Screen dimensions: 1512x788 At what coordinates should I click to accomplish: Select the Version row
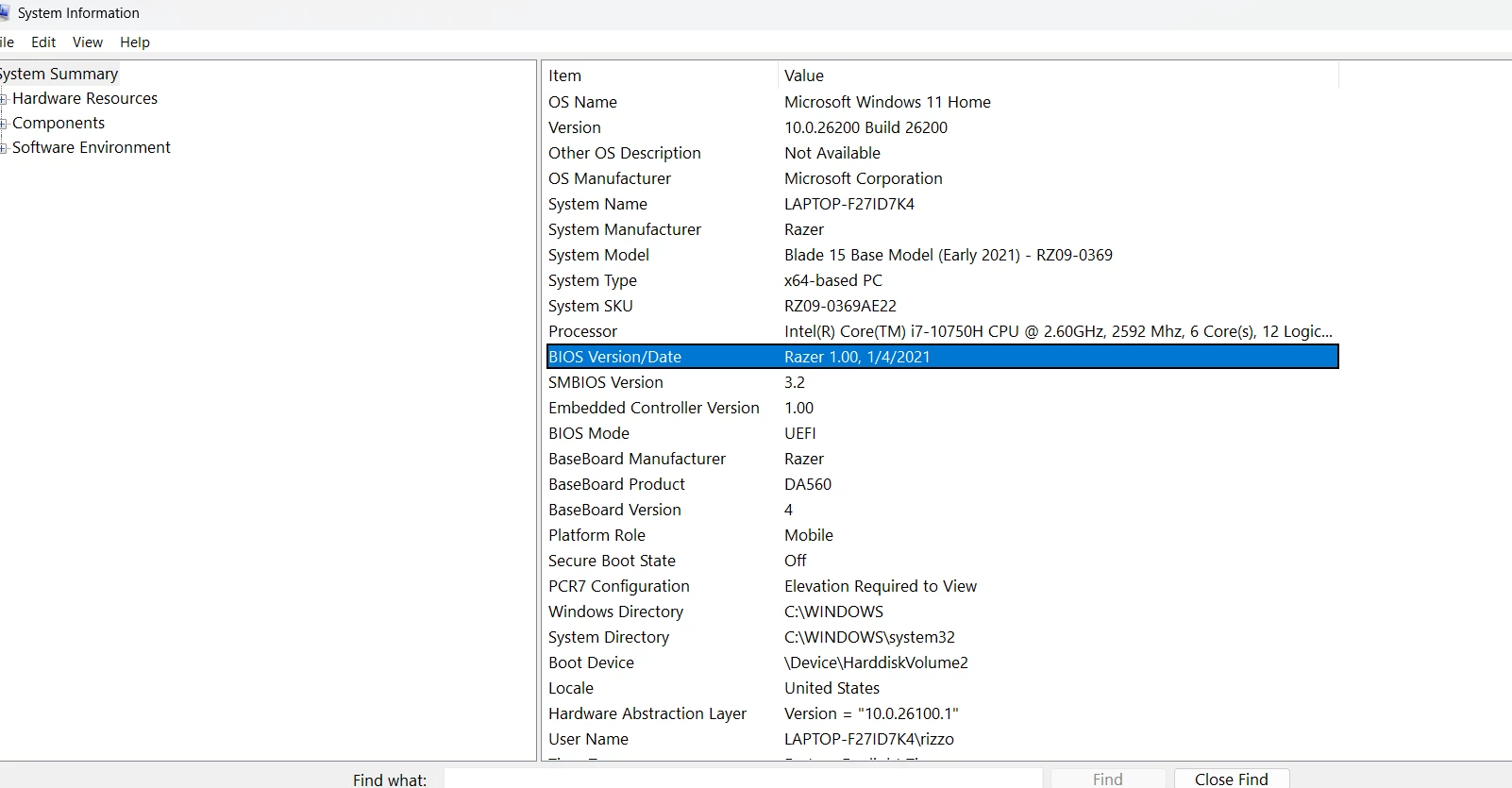pyautogui.click(x=942, y=127)
